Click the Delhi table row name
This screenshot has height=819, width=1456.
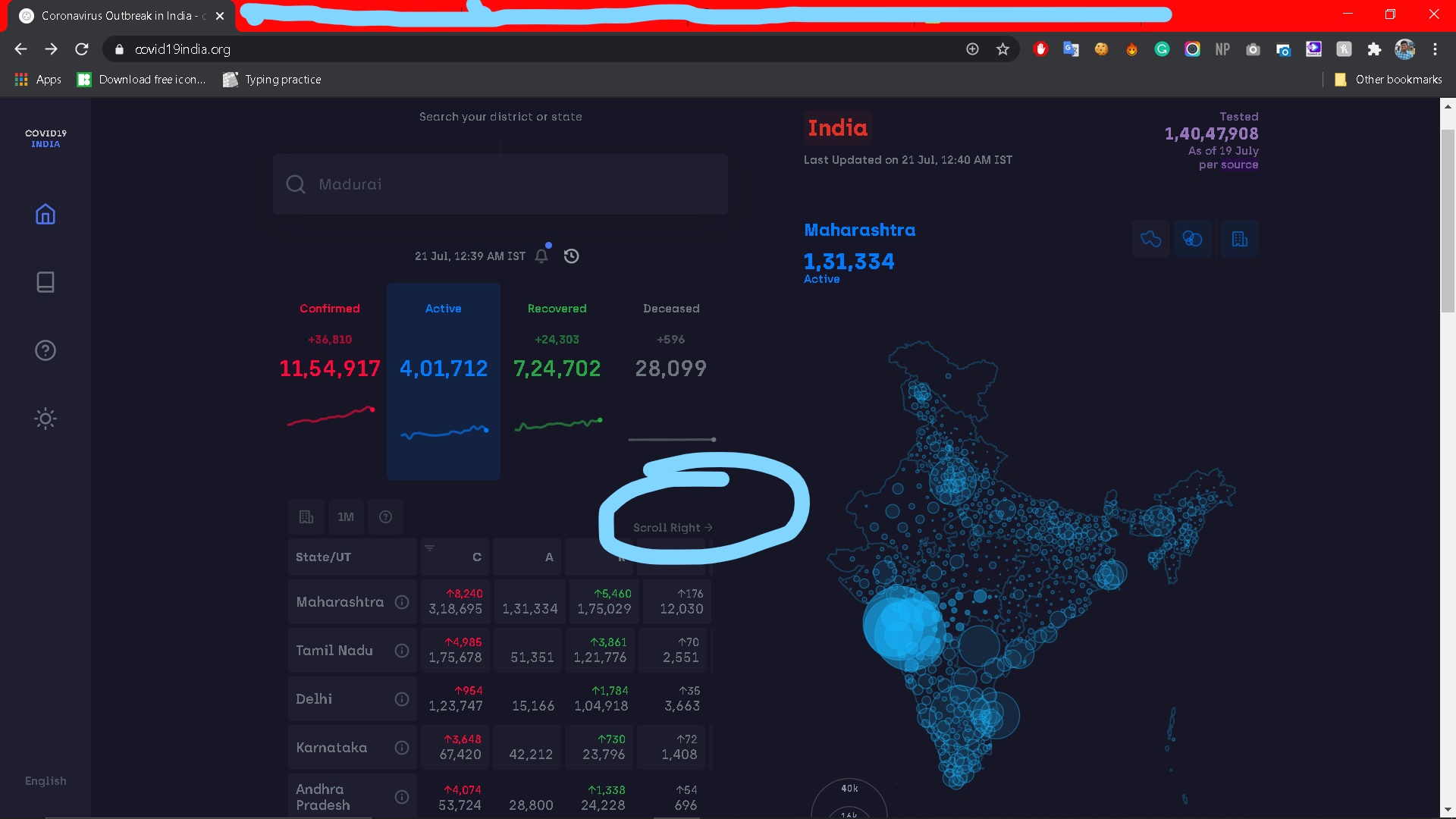tap(314, 699)
